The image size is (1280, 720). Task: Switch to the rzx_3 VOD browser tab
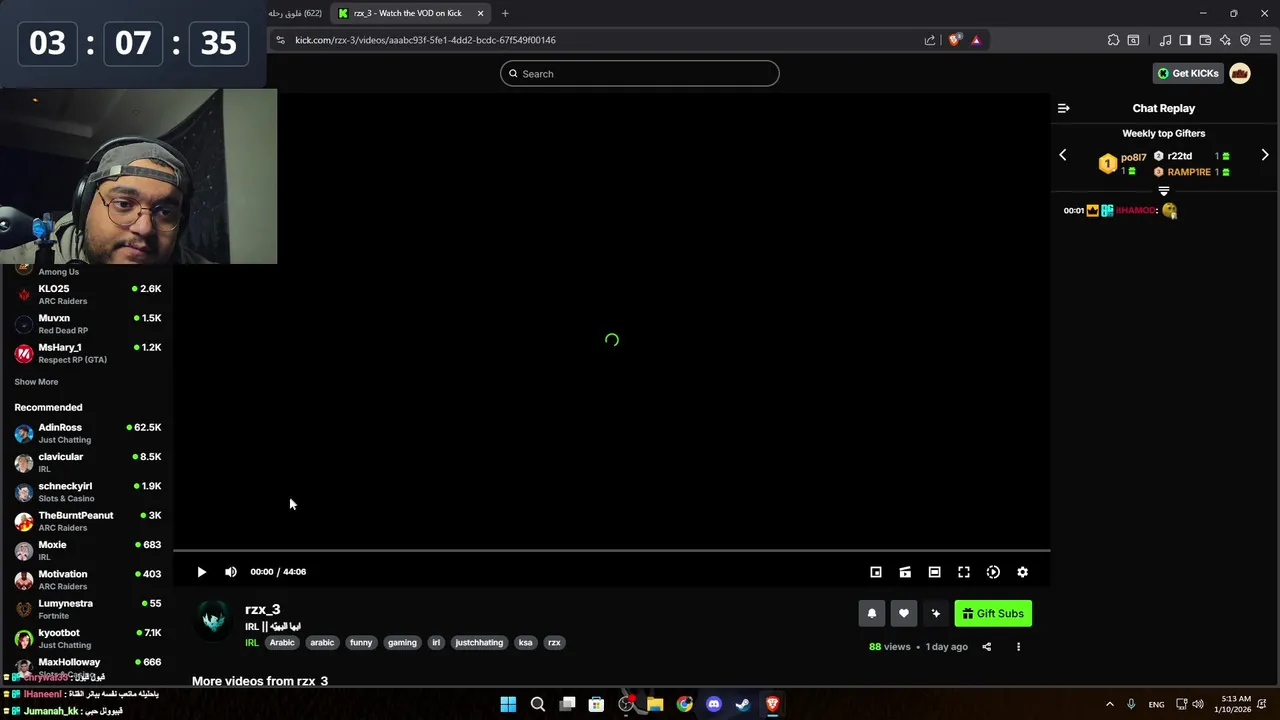410,13
